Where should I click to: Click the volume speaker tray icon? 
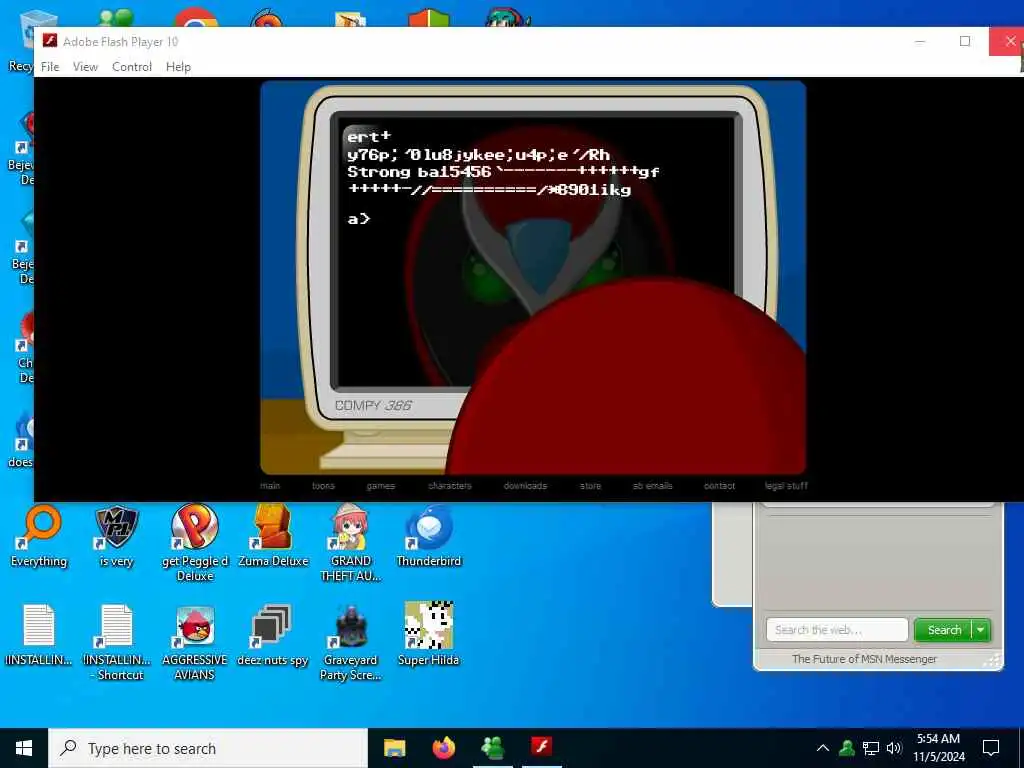894,748
